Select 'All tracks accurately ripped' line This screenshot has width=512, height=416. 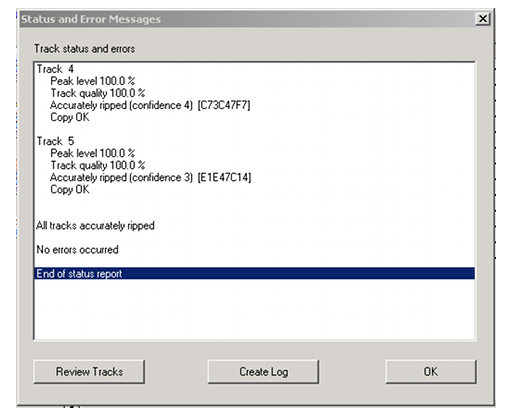pos(95,226)
